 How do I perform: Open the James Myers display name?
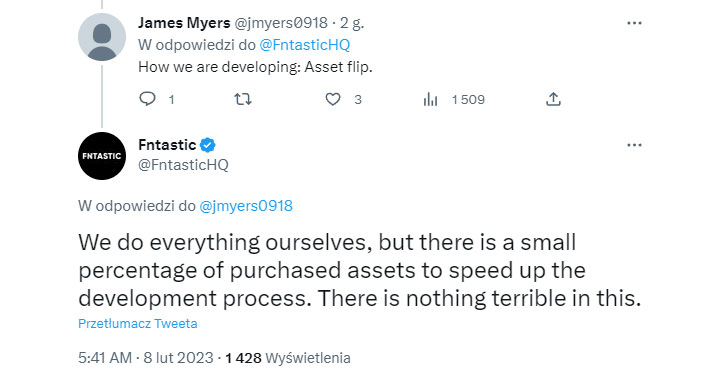click(x=184, y=23)
